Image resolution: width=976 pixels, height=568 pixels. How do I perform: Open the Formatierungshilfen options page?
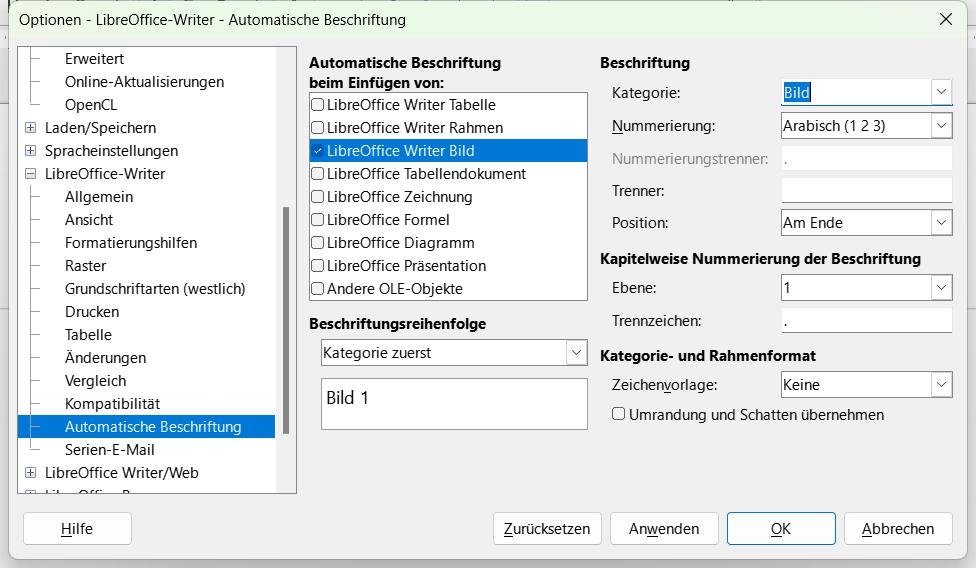131,243
